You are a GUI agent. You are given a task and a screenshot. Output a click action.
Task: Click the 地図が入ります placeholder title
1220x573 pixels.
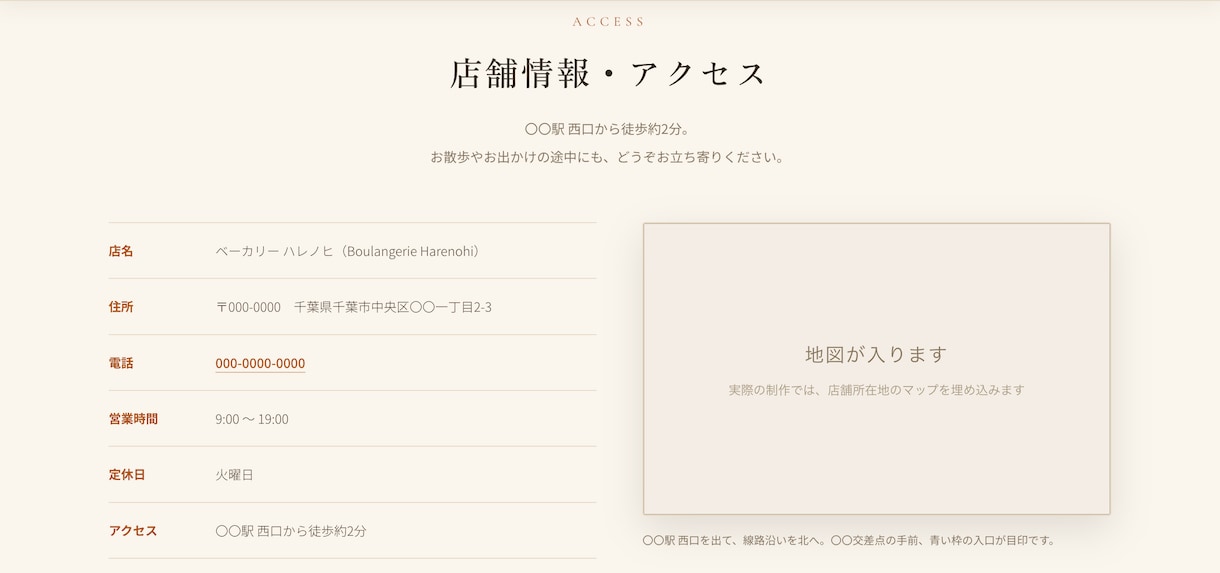click(x=876, y=354)
